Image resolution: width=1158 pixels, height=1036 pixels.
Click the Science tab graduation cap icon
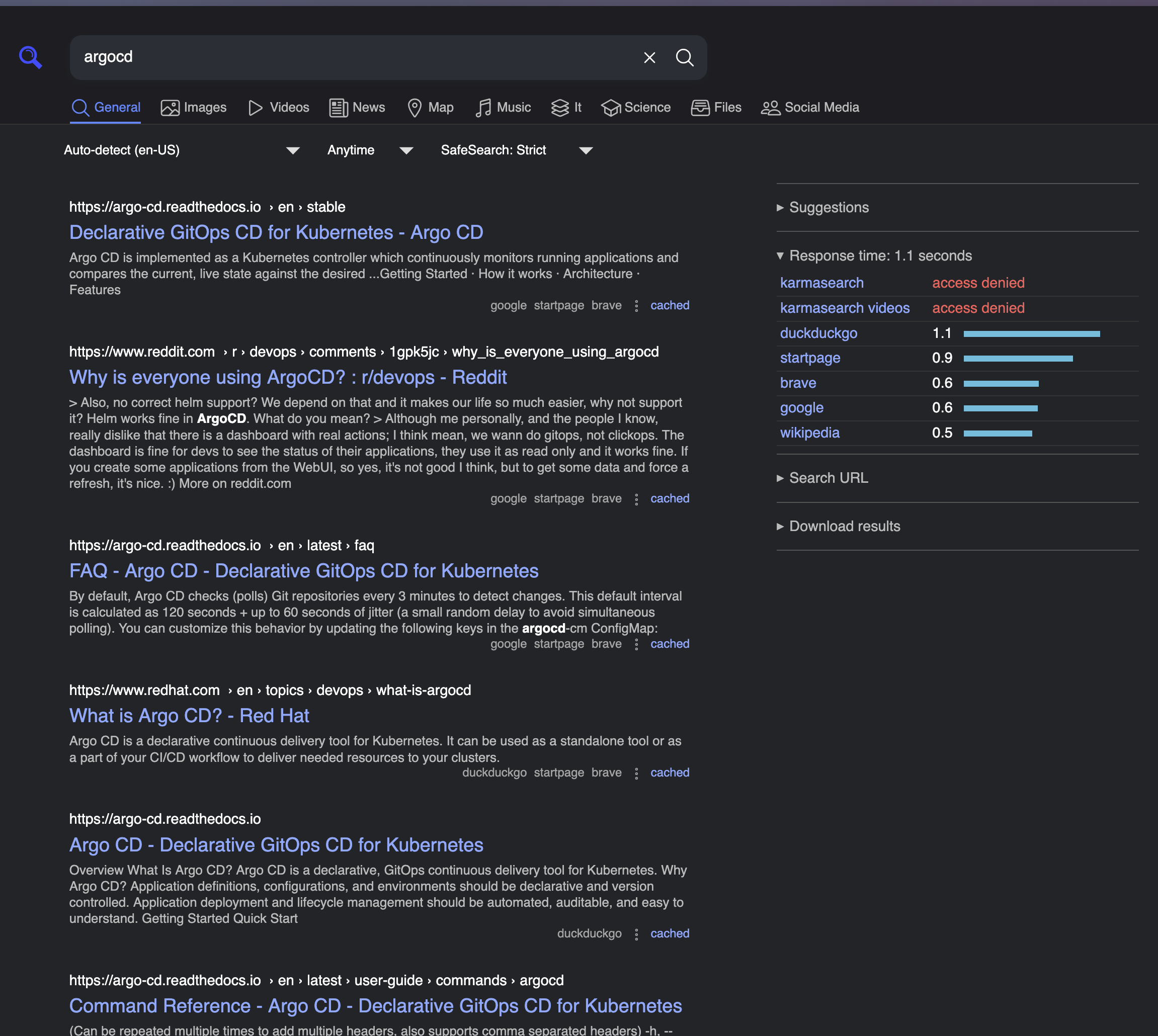(610, 108)
